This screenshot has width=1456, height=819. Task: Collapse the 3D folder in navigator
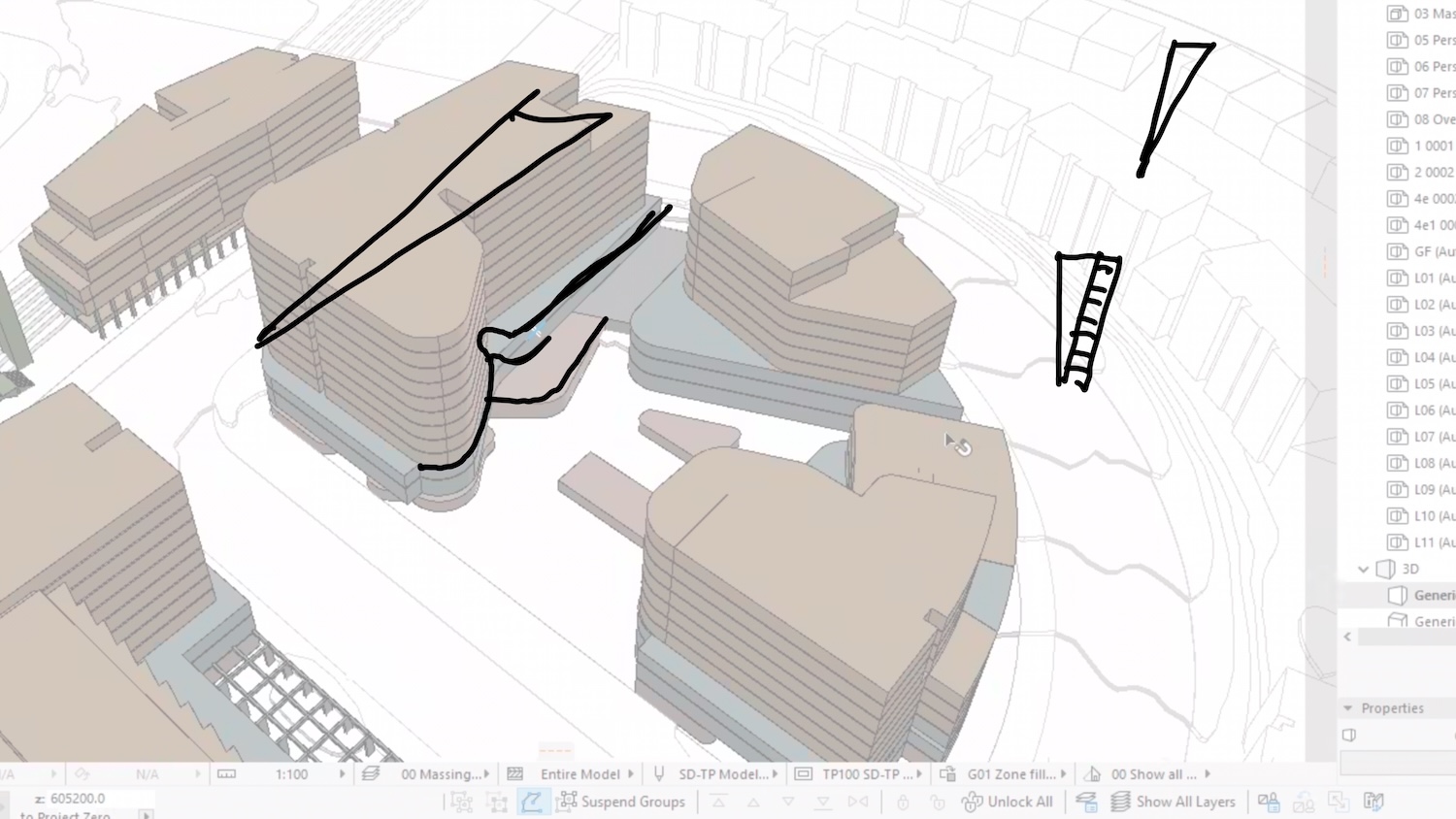(x=1364, y=570)
